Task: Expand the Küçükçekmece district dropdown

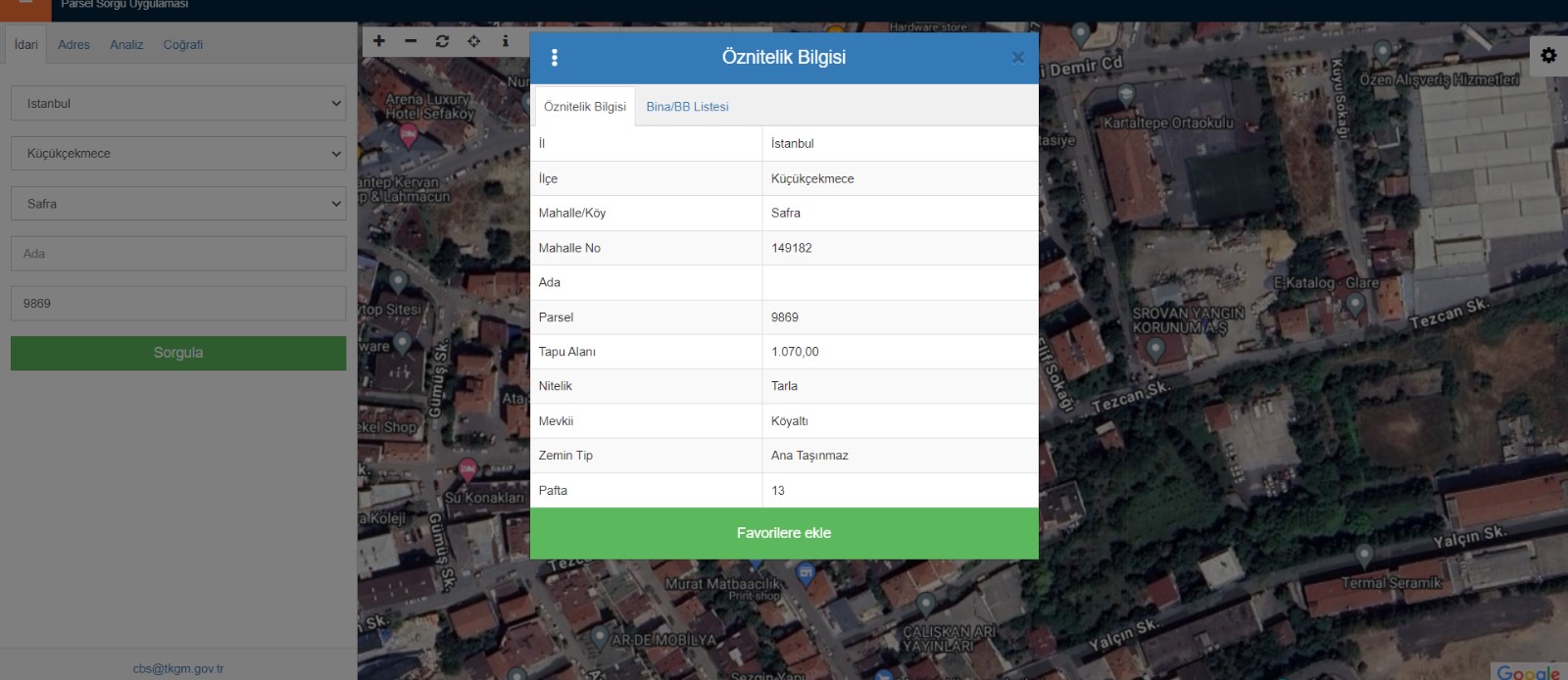Action: (178, 154)
